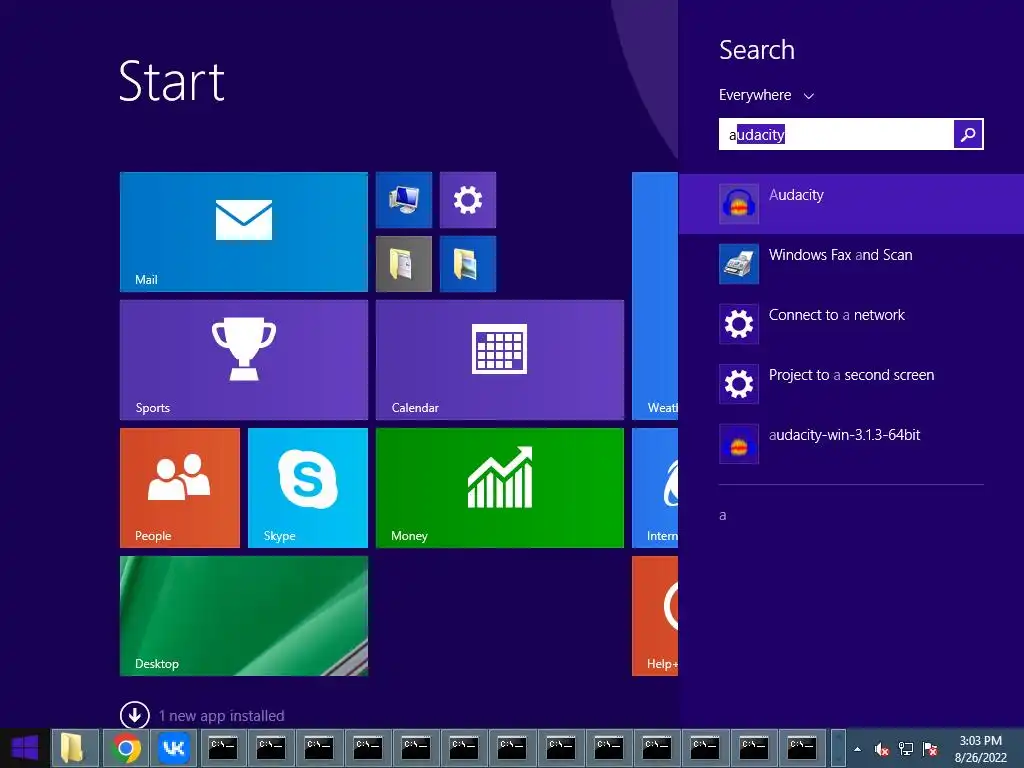Open Google Chrome from taskbar
The height and width of the screenshot is (768, 1024).
pyautogui.click(x=126, y=748)
